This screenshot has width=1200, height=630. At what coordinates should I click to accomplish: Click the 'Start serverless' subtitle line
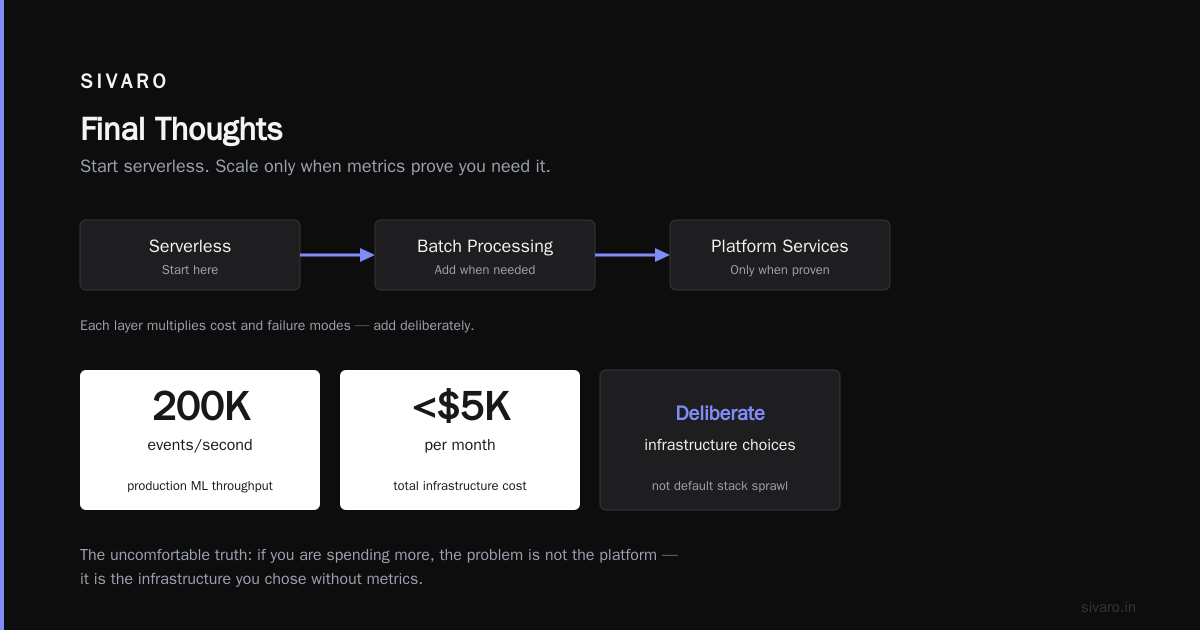315,166
